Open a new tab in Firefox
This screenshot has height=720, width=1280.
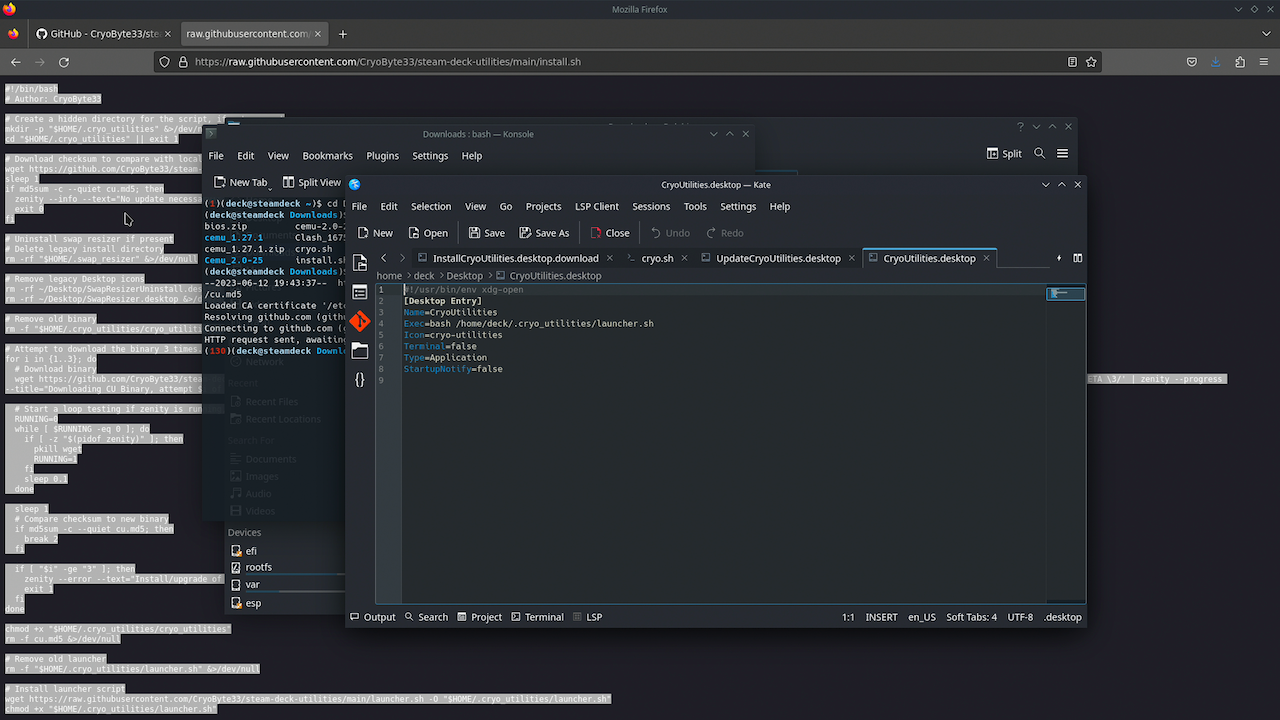pos(343,33)
